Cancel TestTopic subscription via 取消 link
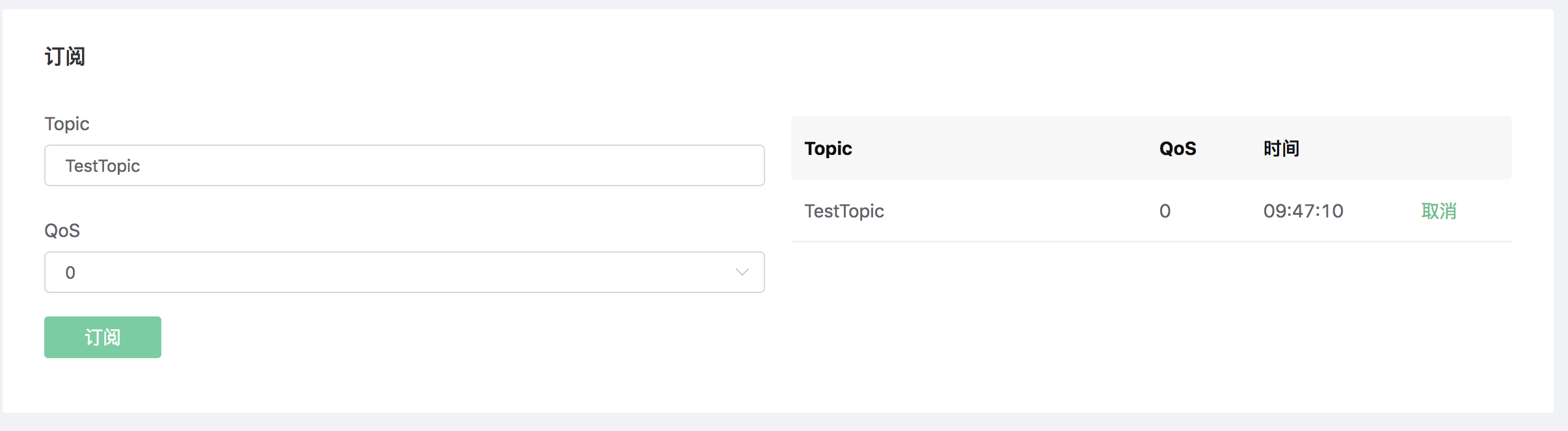 pyautogui.click(x=1439, y=211)
